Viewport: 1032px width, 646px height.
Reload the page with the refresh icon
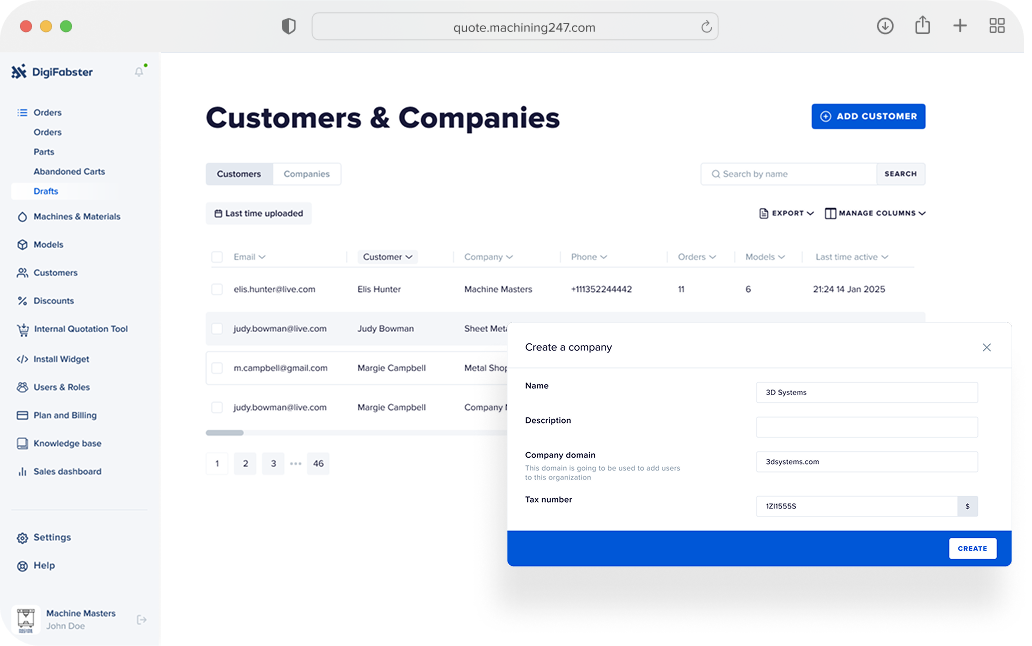click(706, 27)
